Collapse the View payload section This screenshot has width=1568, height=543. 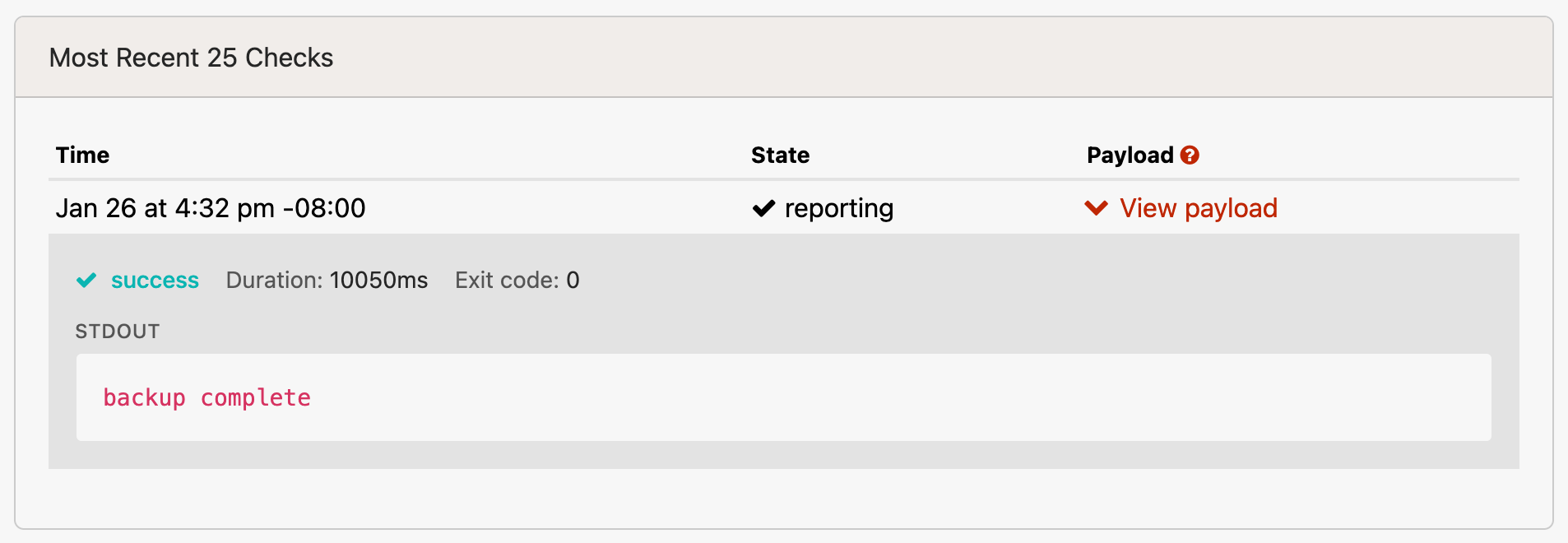click(x=1198, y=208)
